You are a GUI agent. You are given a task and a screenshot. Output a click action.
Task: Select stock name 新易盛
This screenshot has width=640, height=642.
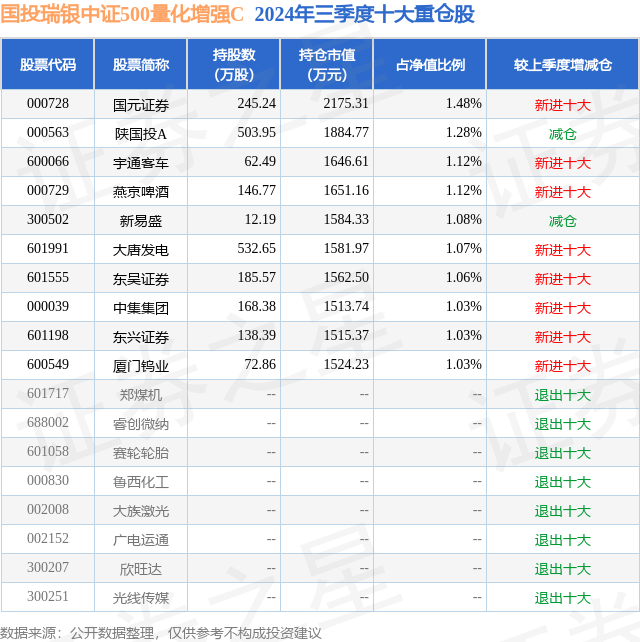click(140, 222)
